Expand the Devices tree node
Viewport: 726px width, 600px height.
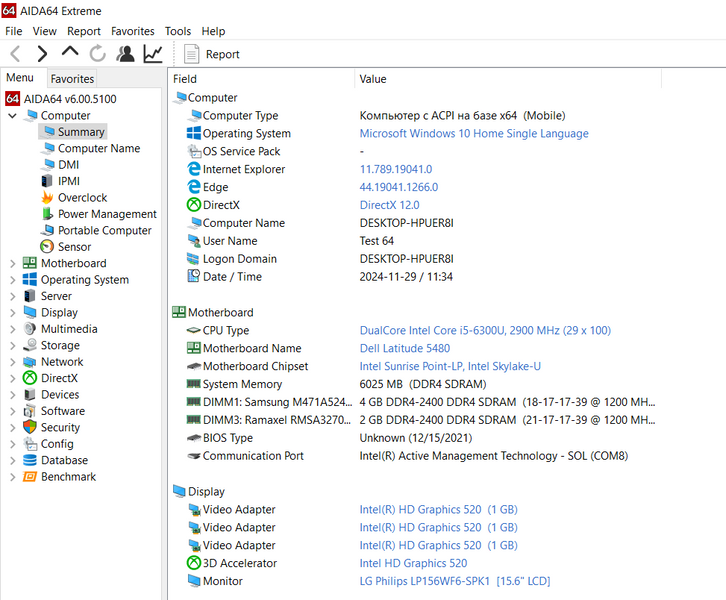point(13,395)
